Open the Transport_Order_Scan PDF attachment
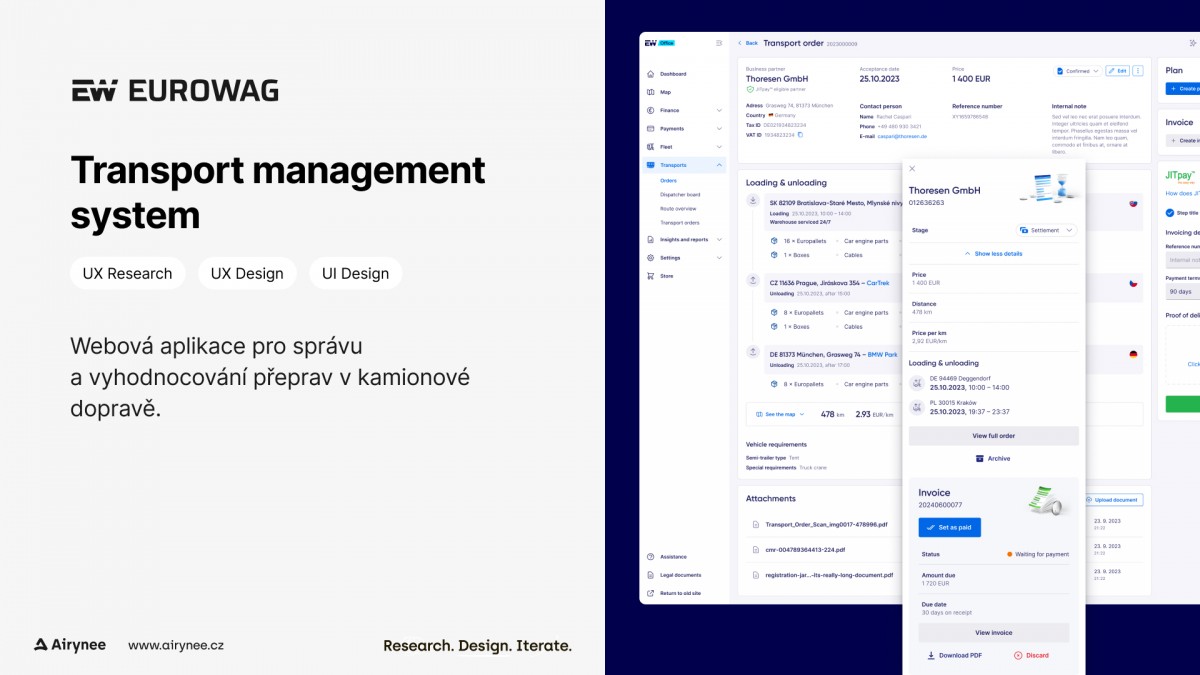Viewport: 1200px width, 675px height. pyautogui.click(x=826, y=524)
